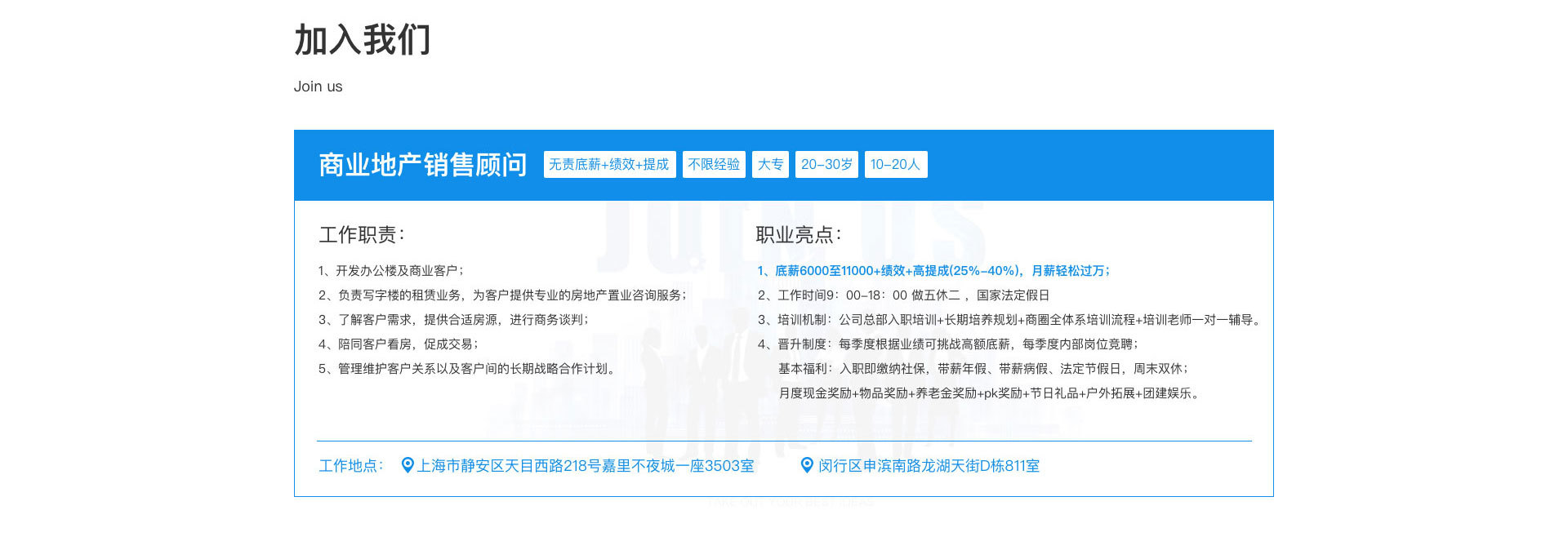Open the 上海市静安区天目西路218号 address link

586,466
